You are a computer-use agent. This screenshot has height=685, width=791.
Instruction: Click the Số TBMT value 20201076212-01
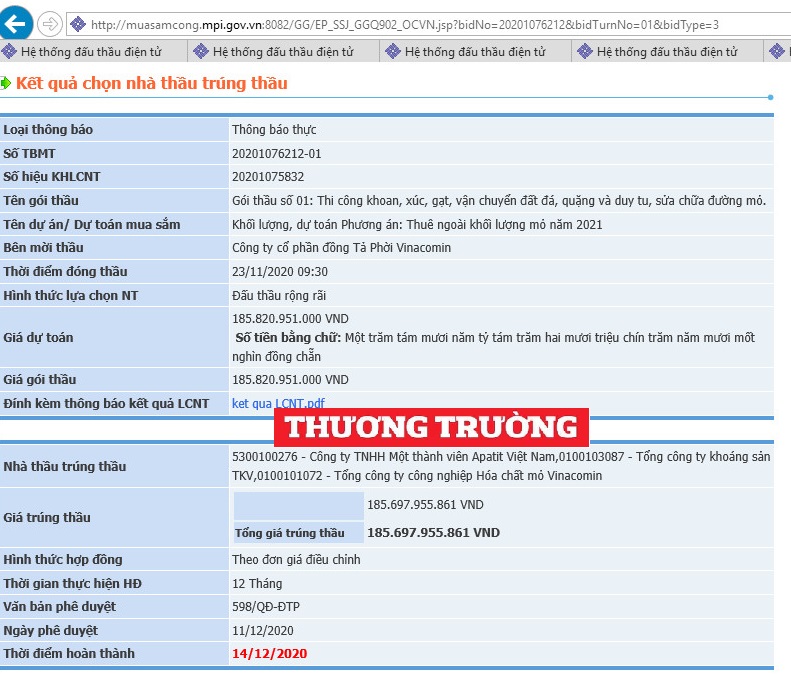[276, 153]
